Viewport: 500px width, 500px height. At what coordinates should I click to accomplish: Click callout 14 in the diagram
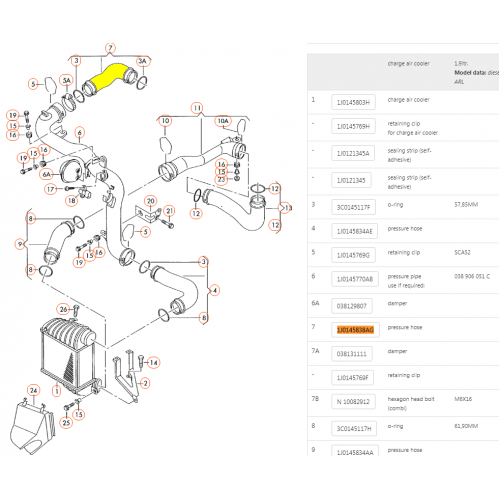point(154,362)
